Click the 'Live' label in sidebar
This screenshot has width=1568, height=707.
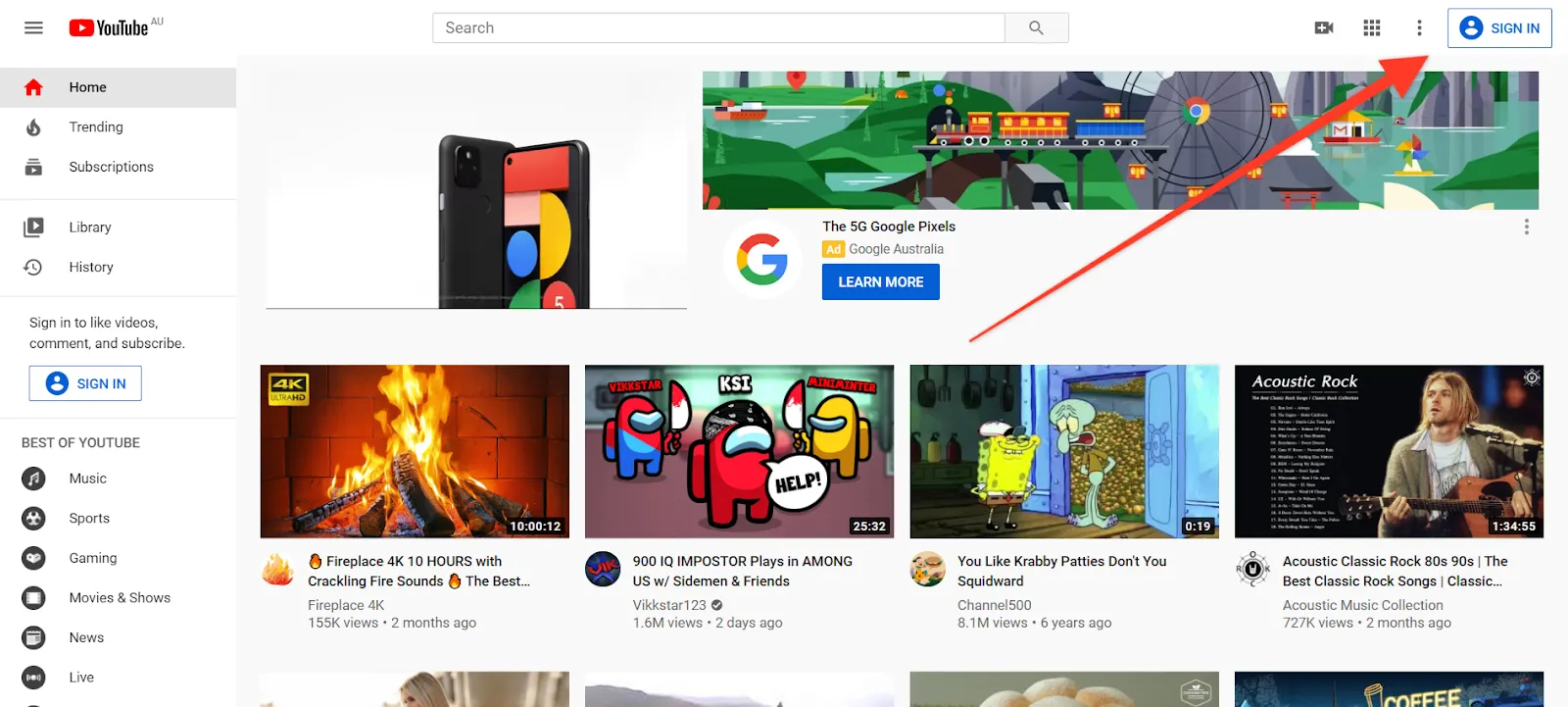point(81,678)
